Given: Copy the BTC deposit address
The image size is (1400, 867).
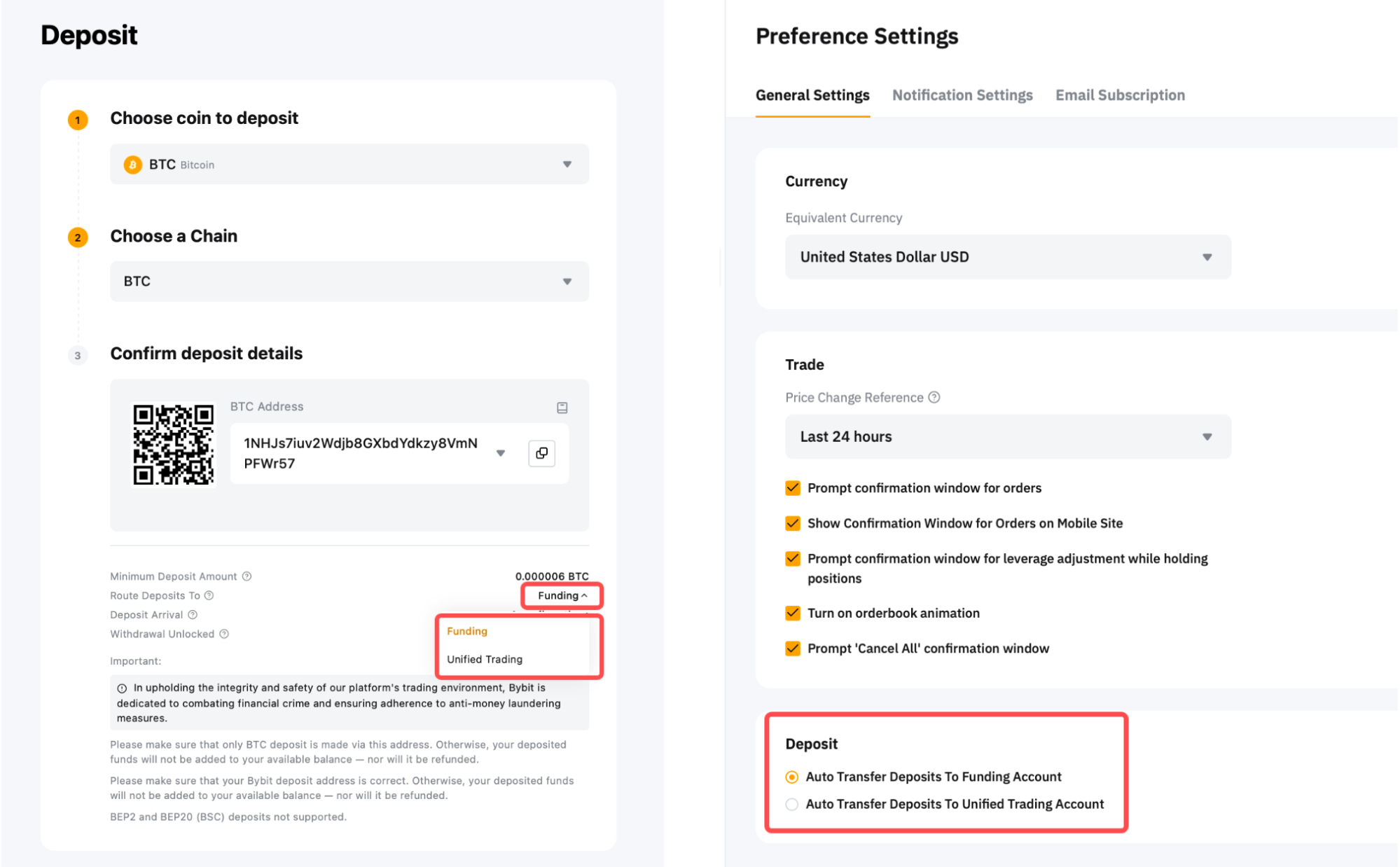Looking at the screenshot, I should point(541,453).
